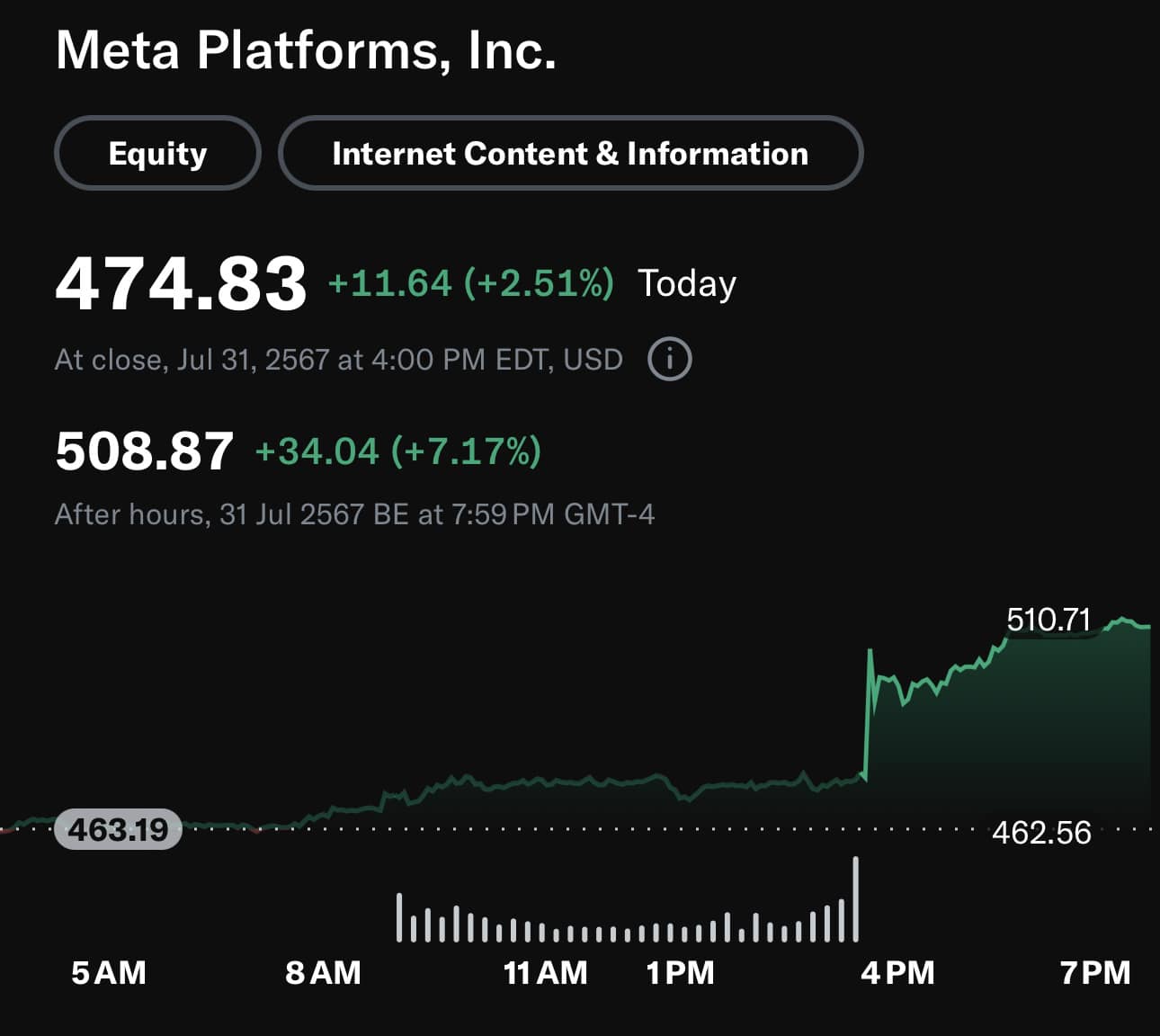Click the 462.56 previous close label

[x=1041, y=833]
